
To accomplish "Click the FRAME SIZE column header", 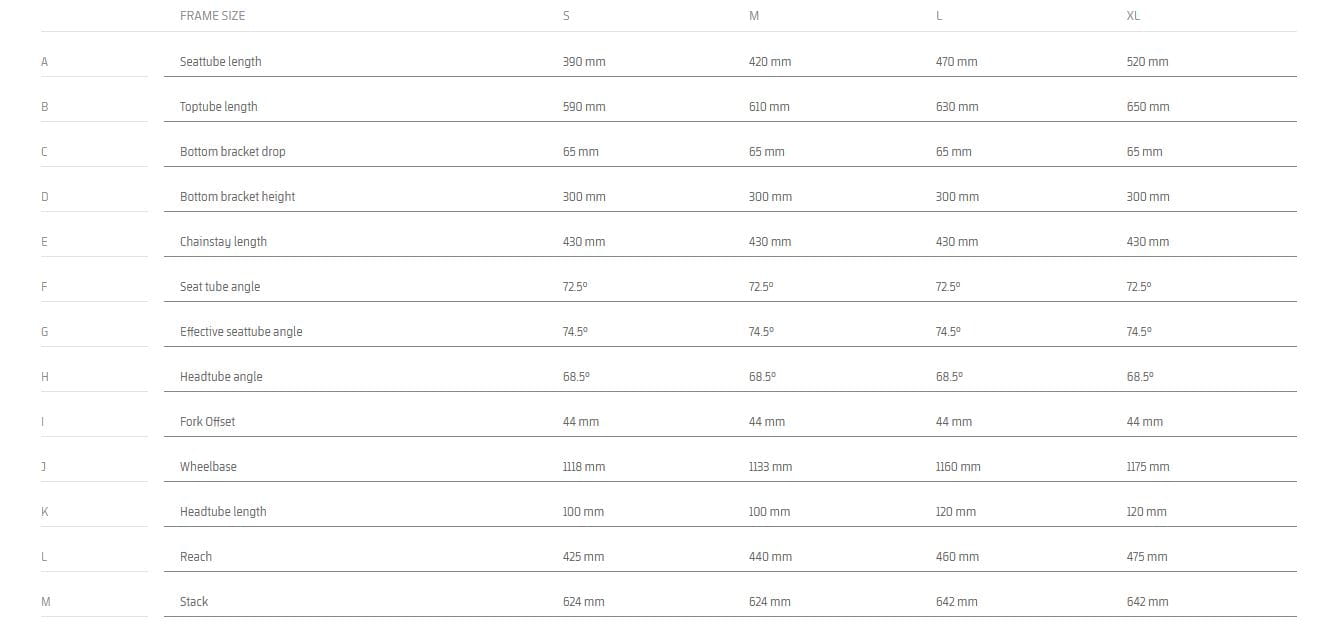I will pyautogui.click(x=212, y=16).
